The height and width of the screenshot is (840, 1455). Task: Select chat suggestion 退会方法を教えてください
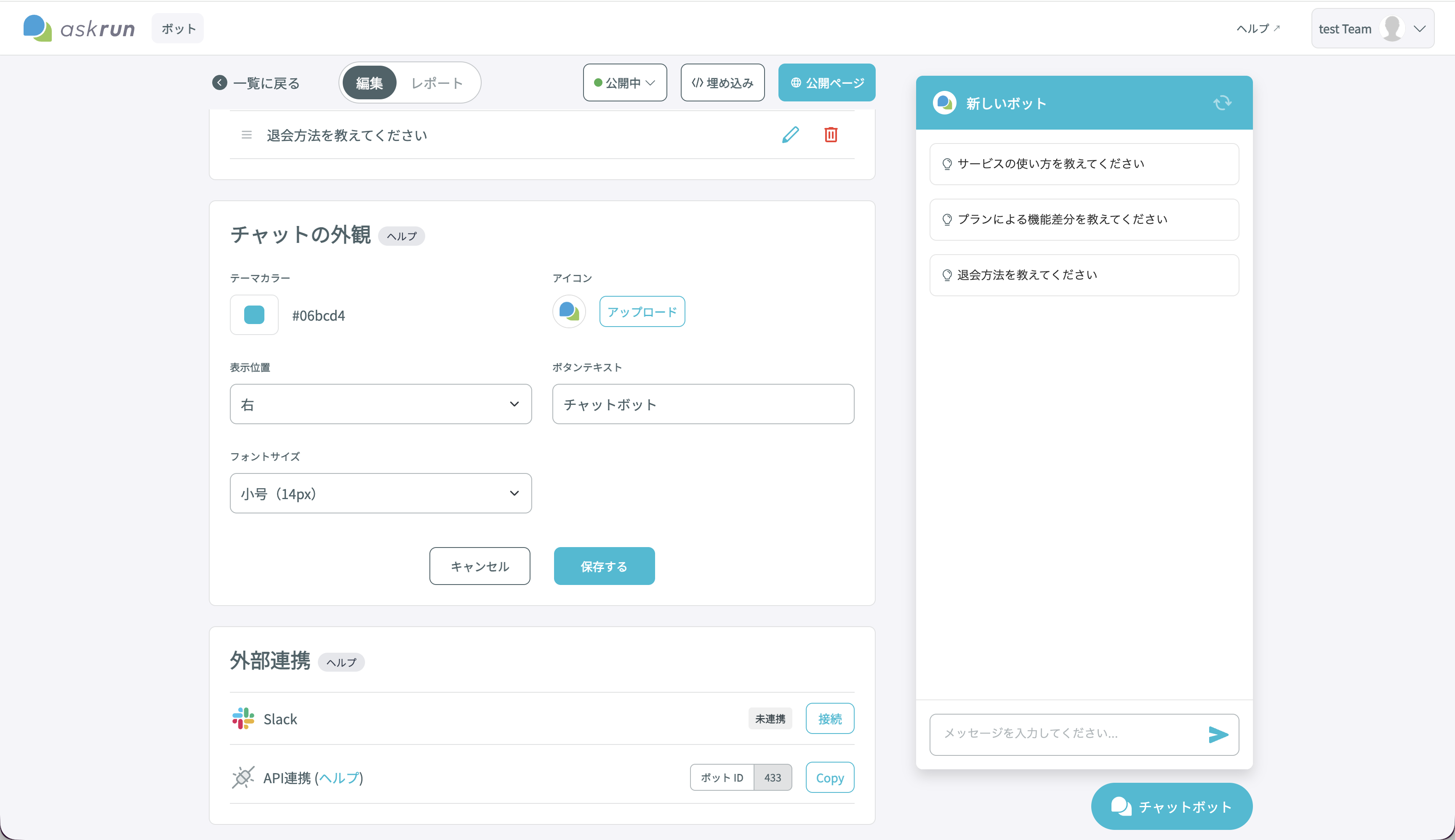[x=1084, y=275]
